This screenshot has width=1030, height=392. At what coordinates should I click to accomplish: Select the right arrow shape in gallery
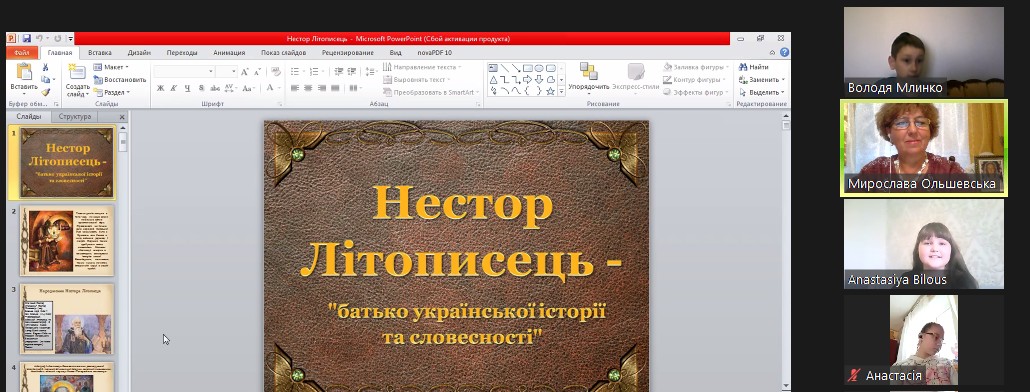tap(527, 79)
